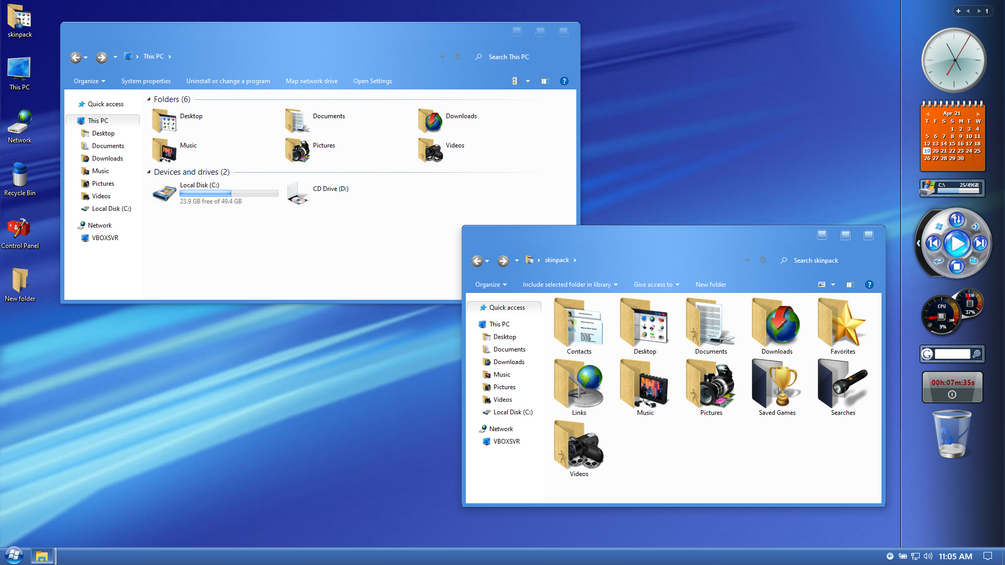Open the Searches flashlight folder

tap(843, 388)
